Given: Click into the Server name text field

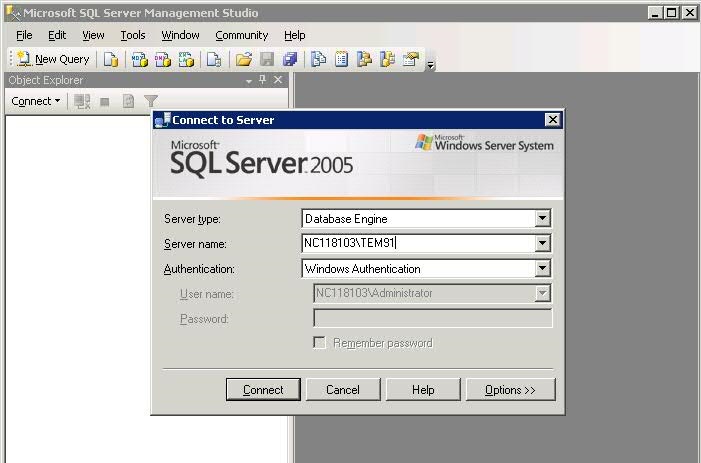Looking at the screenshot, I should 418,243.
